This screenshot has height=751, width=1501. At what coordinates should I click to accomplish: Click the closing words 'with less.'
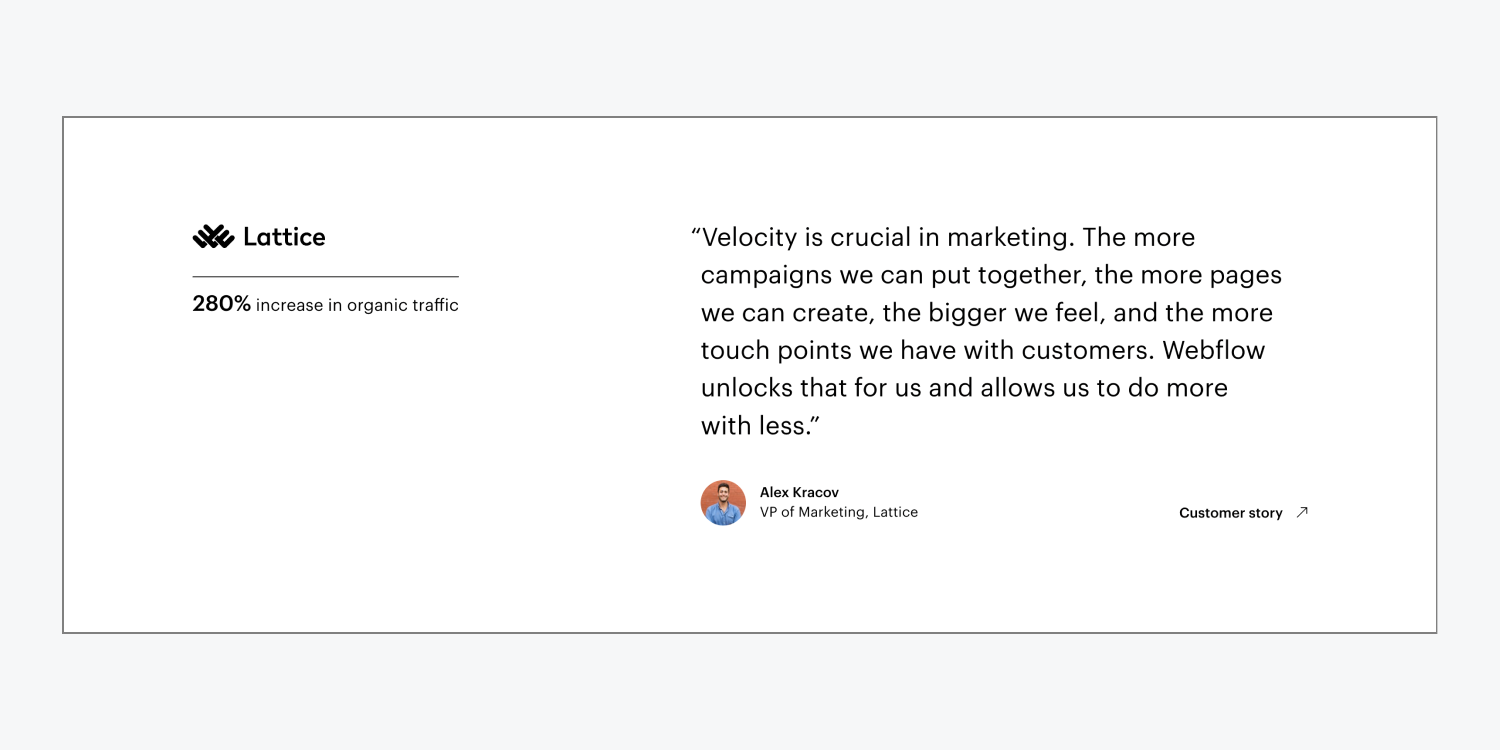758,426
